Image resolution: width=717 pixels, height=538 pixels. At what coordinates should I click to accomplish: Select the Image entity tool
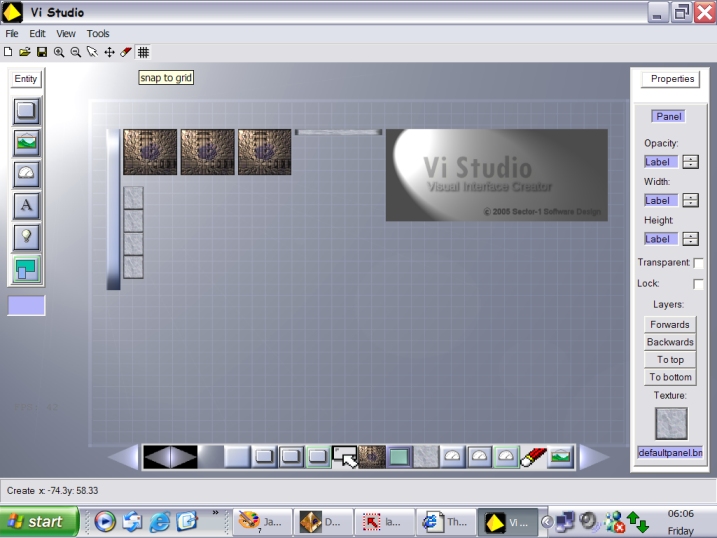pyautogui.click(x=26, y=142)
